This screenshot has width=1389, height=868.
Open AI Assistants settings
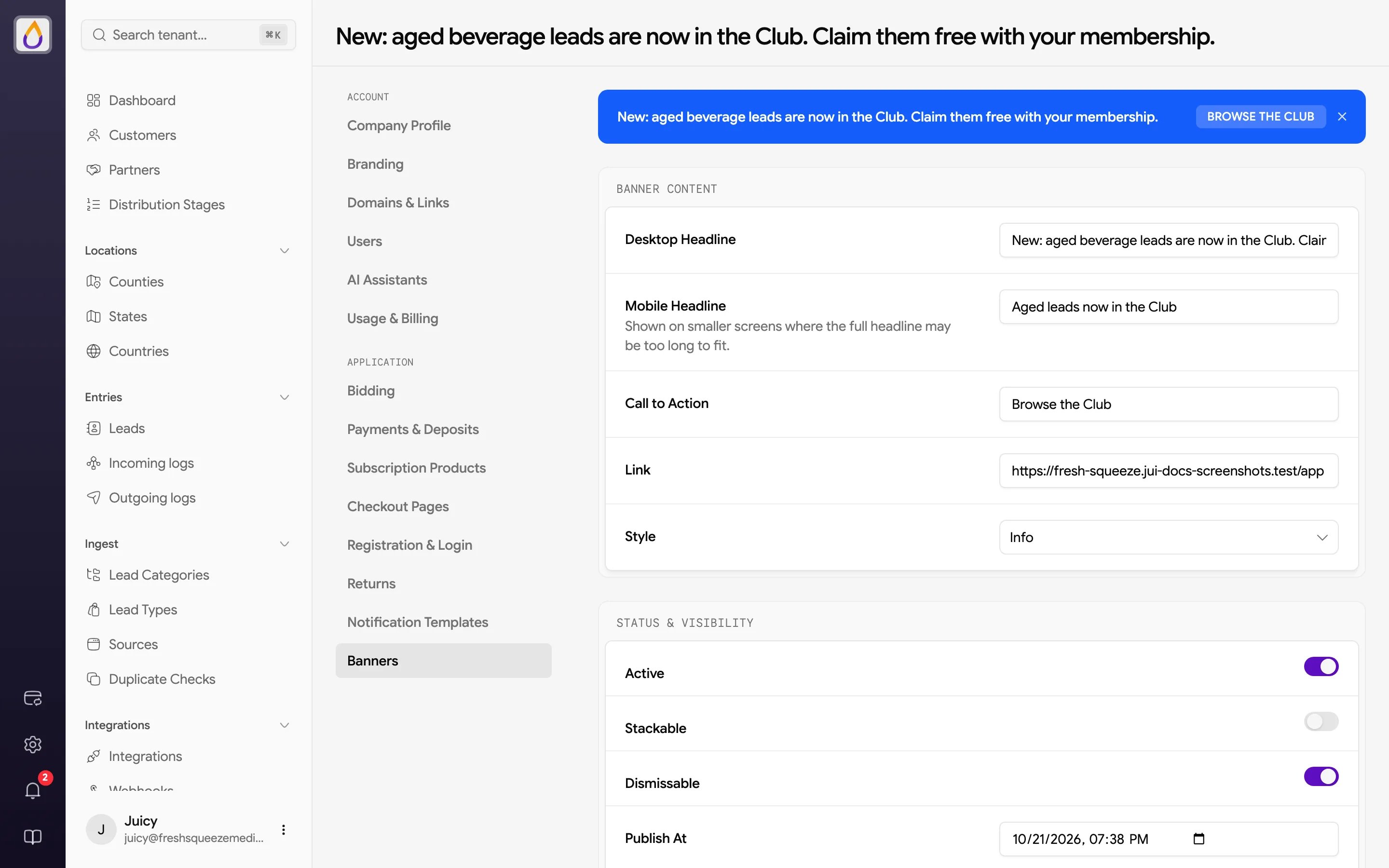tap(387, 280)
